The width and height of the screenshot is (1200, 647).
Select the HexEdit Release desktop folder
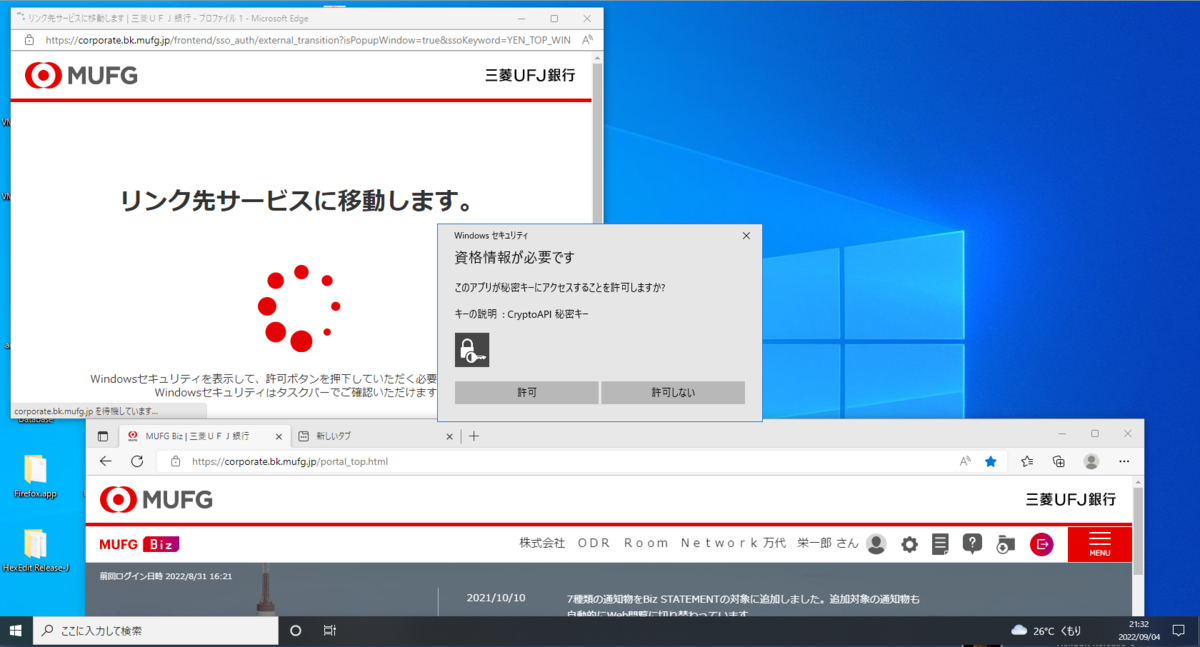[35, 552]
